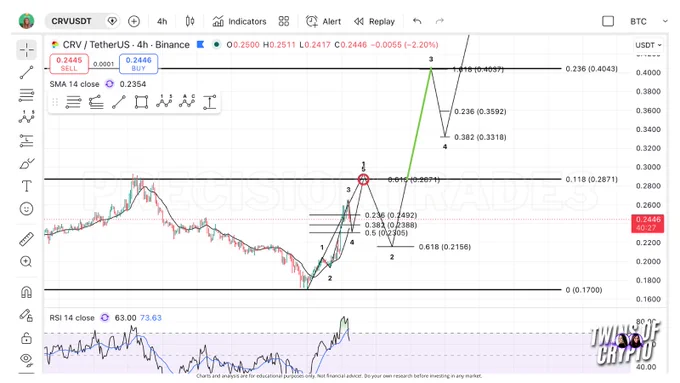Open the user profile avatar
This screenshot has height=383, width=680.
[x=26, y=21]
